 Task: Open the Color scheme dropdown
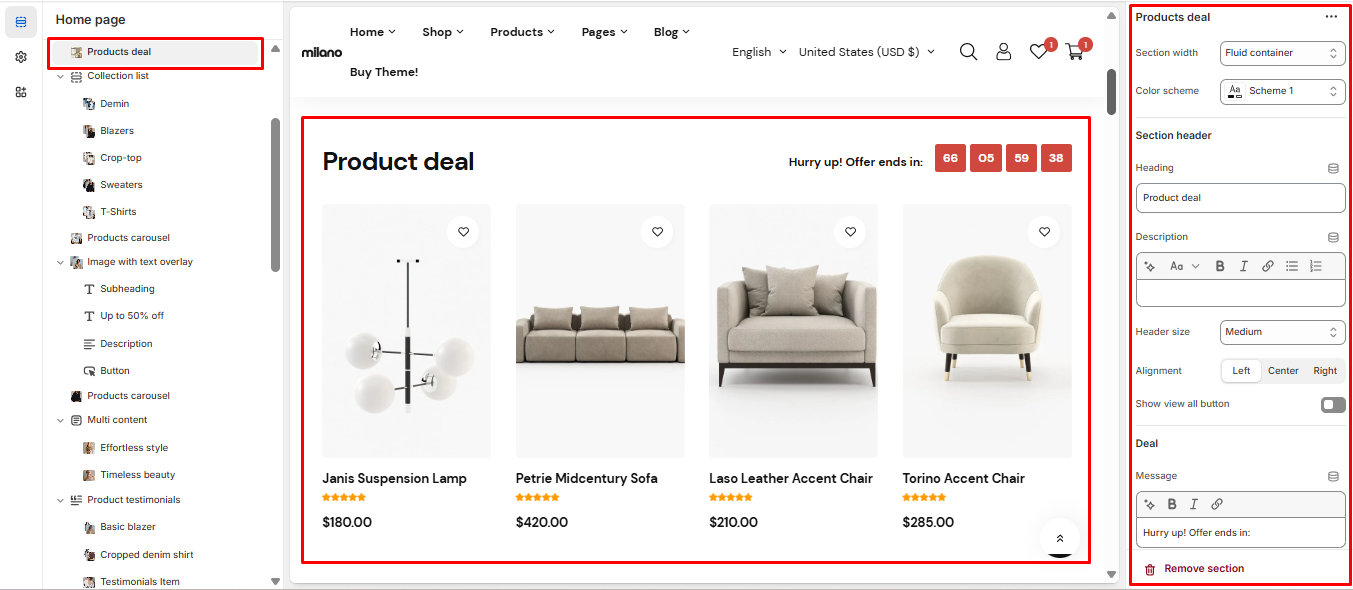point(1283,91)
